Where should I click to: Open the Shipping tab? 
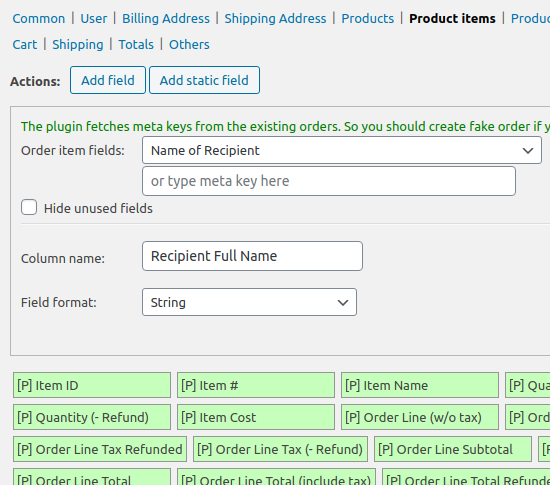[x=78, y=45]
